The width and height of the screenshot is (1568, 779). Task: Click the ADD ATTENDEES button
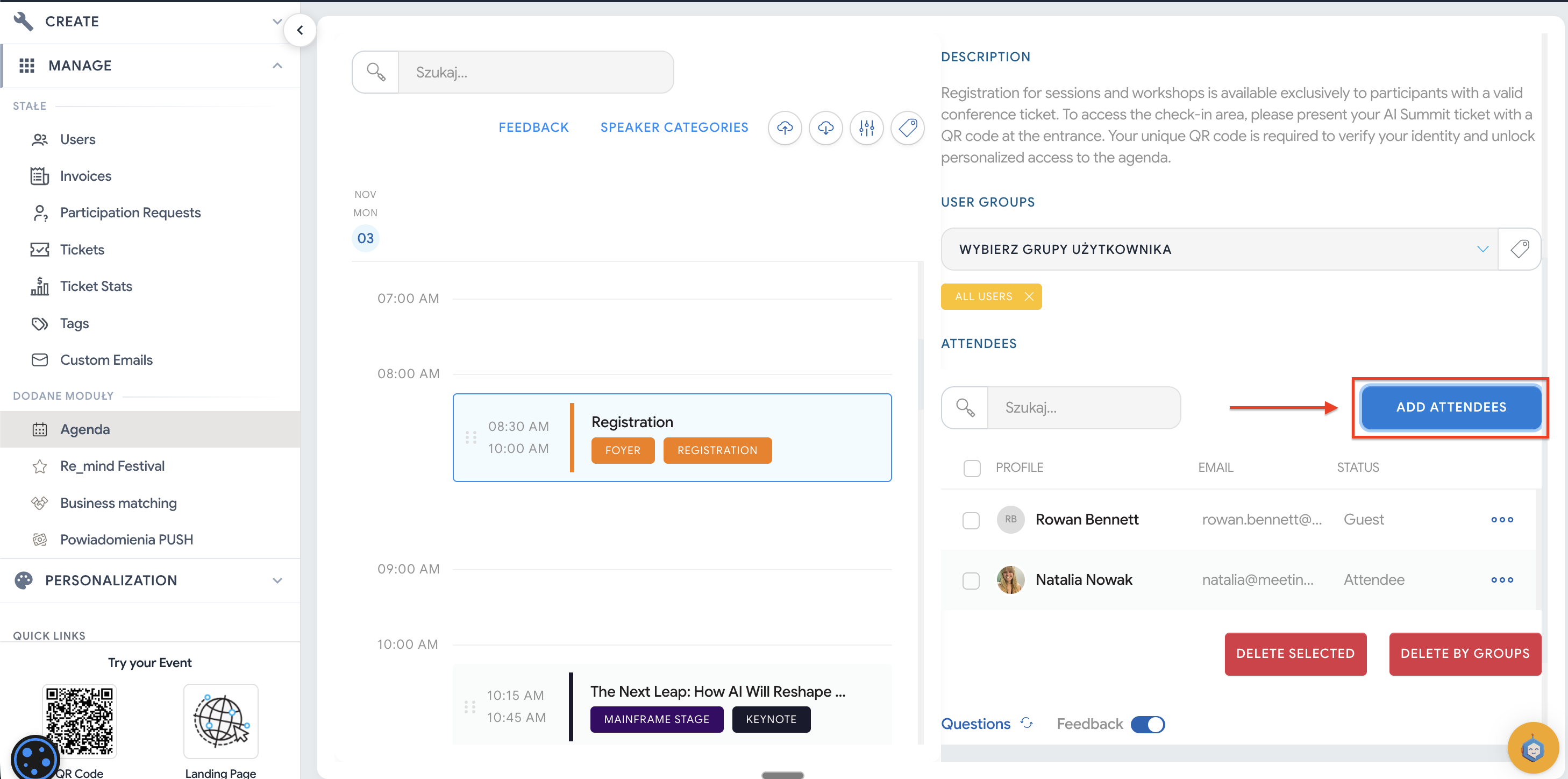click(1451, 407)
